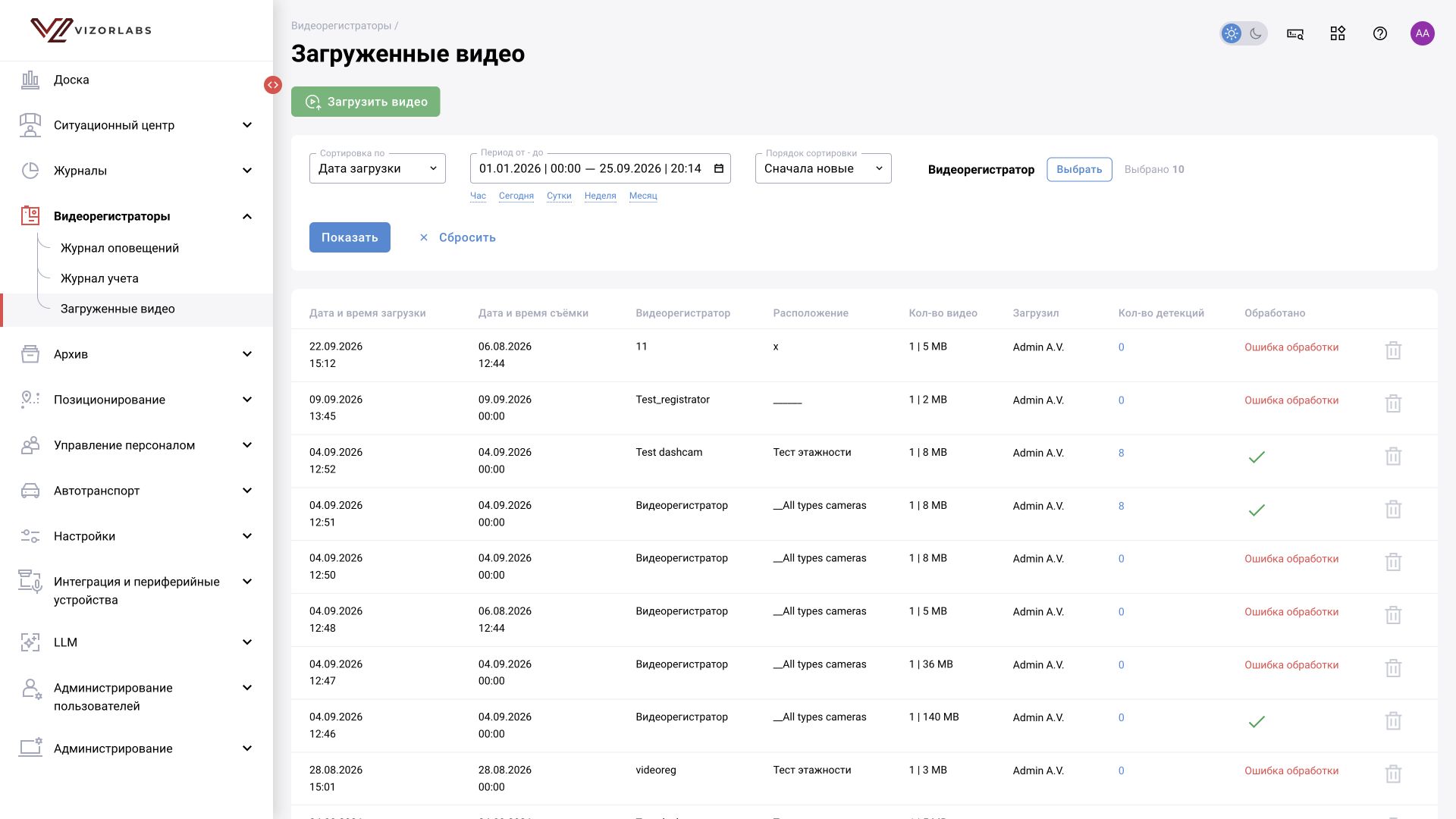Delete the 22.09.2026 15:12 upload row
Viewport: 1456px width, 819px height.
coord(1393,350)
